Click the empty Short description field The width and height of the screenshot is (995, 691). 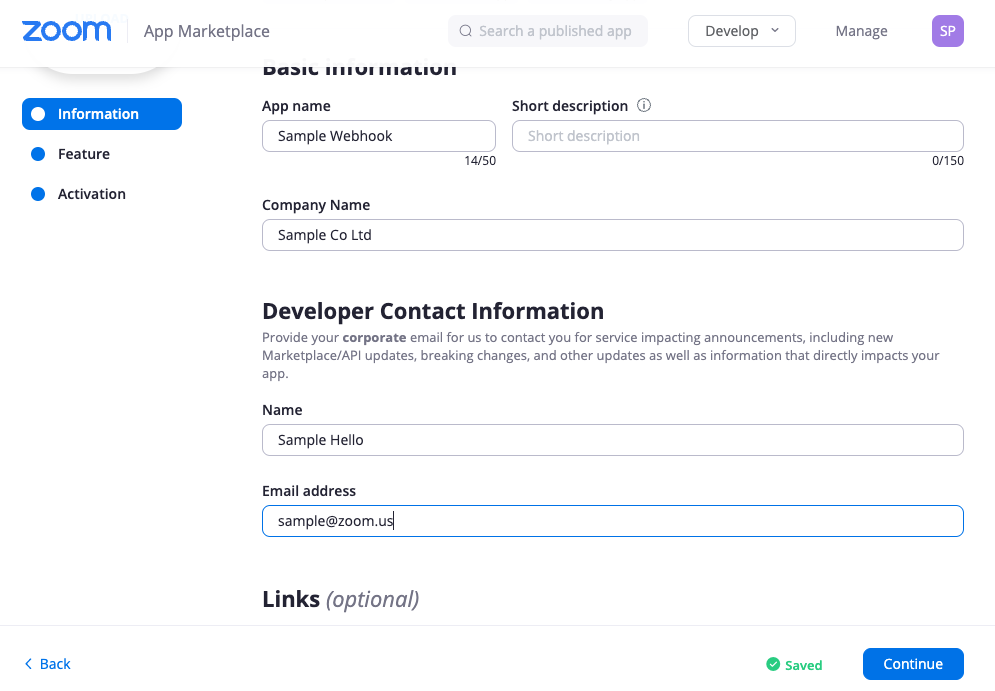pyautogui.click(x=737, y=136)
